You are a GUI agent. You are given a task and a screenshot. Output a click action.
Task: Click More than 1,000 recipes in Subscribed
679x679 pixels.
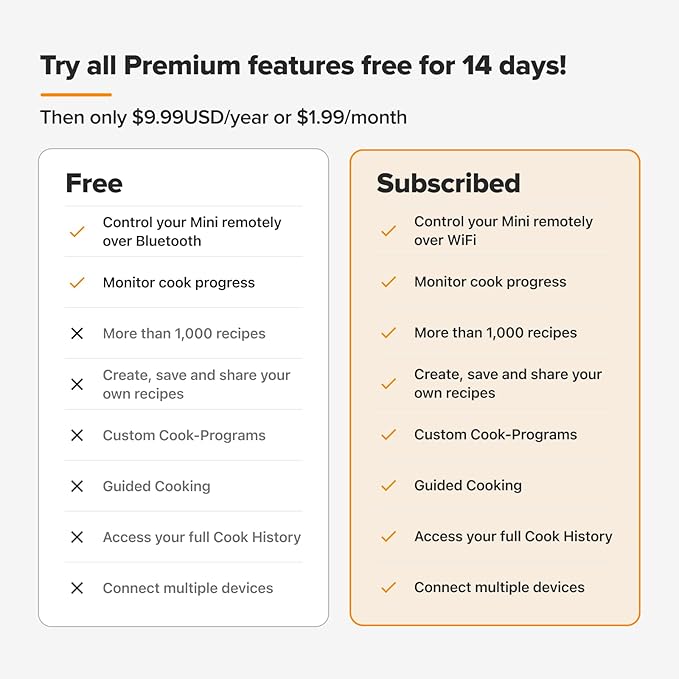point(495,333)
